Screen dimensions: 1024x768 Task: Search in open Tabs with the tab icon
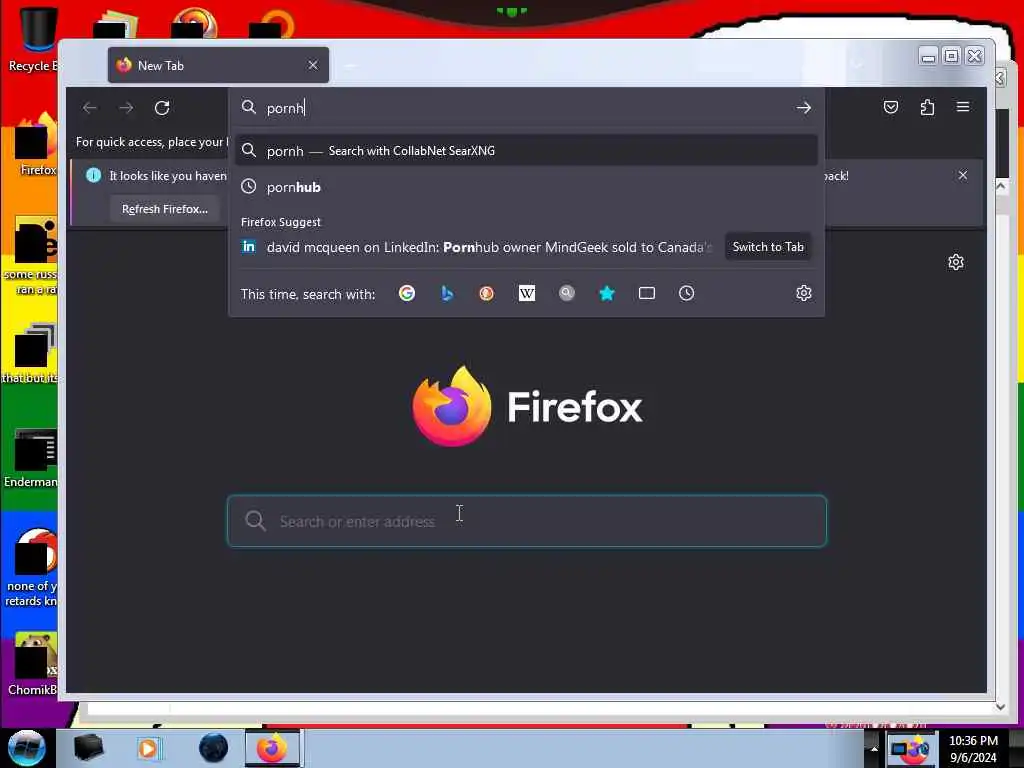coord(647,293)
